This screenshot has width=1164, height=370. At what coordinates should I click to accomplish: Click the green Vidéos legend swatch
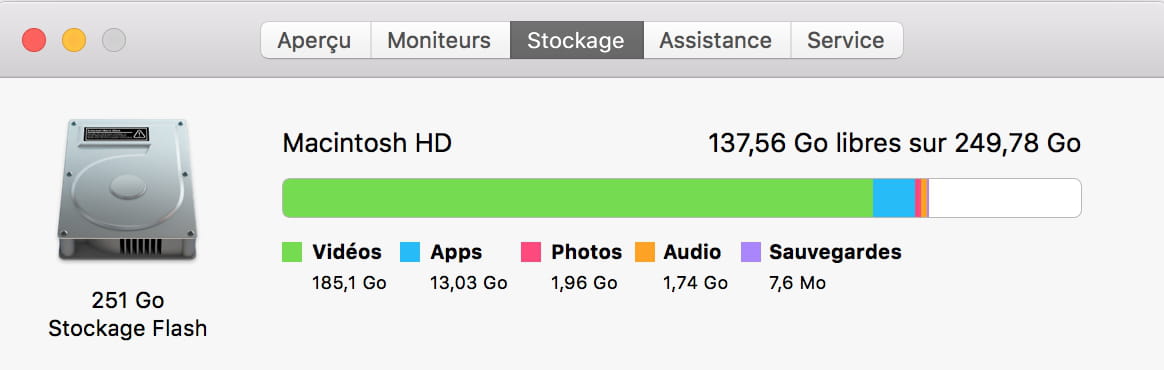[292, 253]
